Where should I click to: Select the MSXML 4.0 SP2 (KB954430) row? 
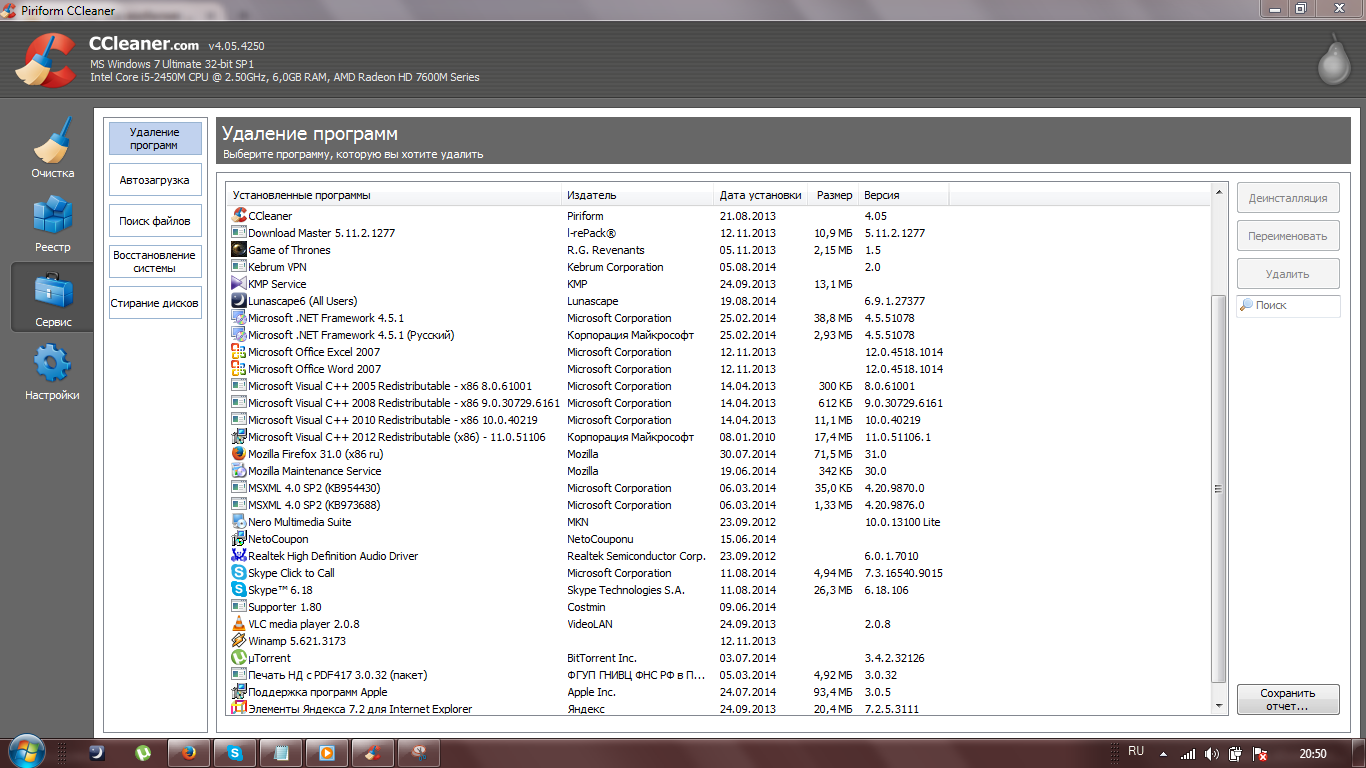click(x=719, y=488)
